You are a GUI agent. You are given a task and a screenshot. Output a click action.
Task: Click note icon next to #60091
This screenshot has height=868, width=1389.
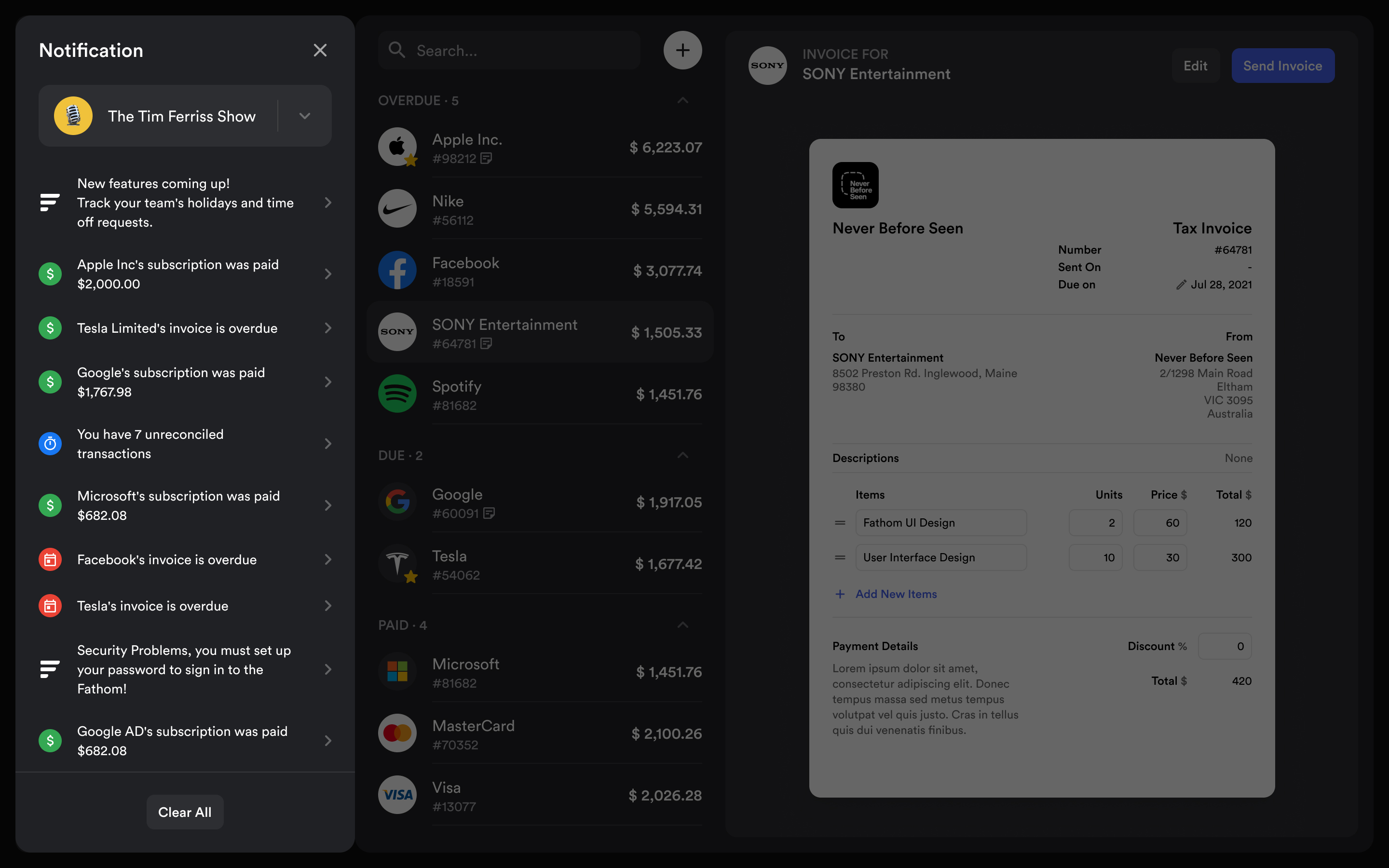point(489,513)
